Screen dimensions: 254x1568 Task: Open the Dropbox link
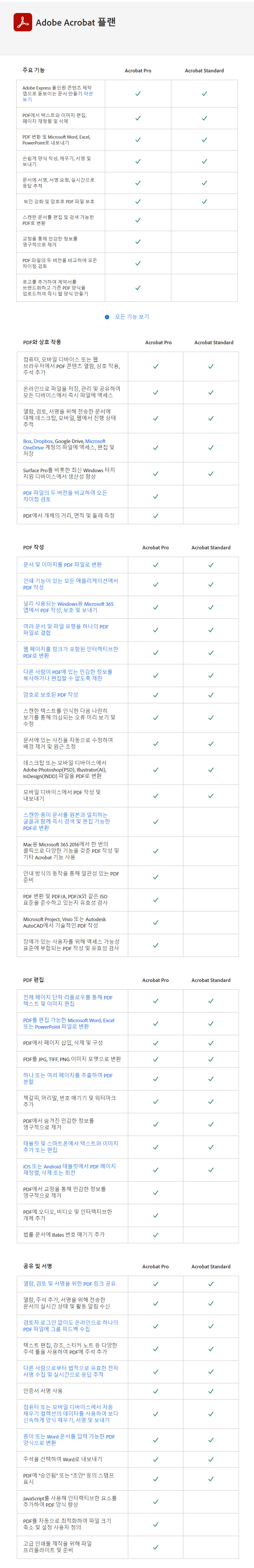pyautogui.click(x=43, y=441)
